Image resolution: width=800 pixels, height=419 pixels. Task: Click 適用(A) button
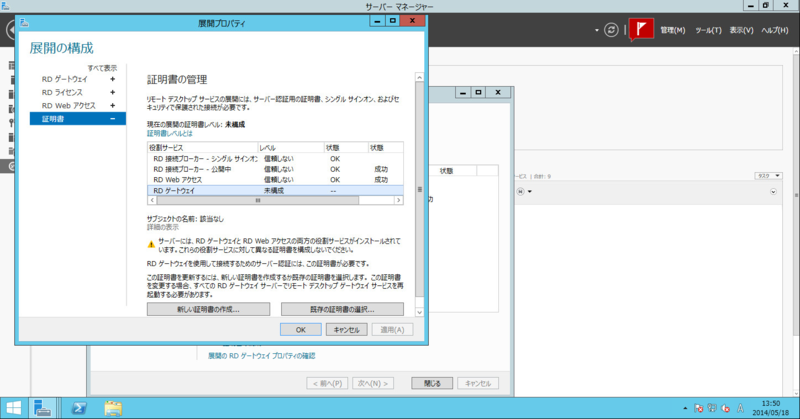click(x=392, y=330)
